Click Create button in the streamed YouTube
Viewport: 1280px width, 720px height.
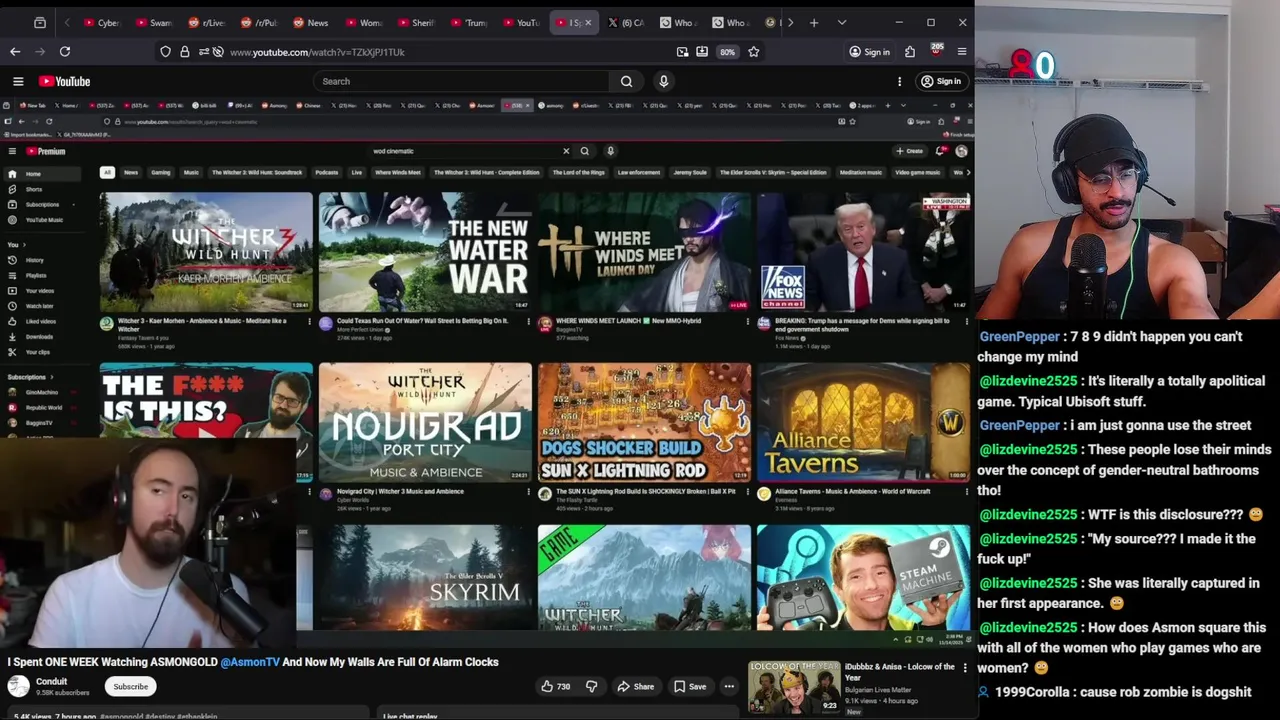pyautogui.click(x=910, y=151)
